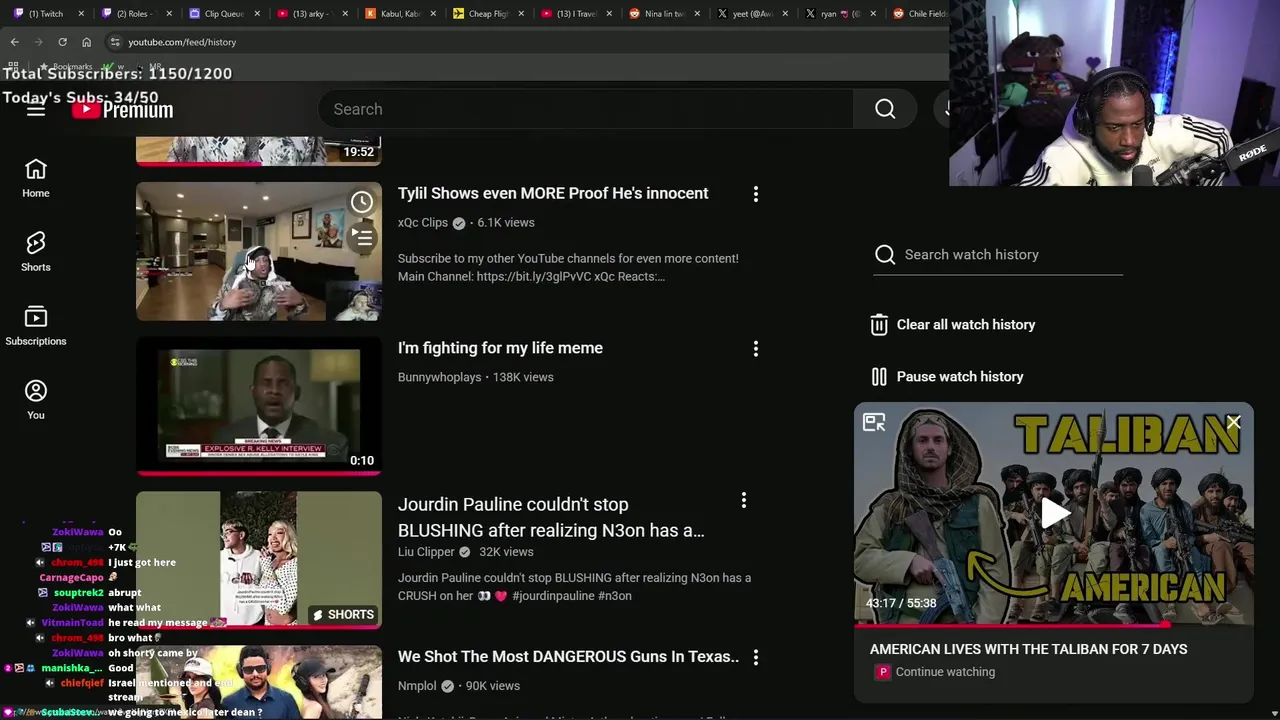The height and width of the screenshot is (720, 1280).
Task: Open the R. Kelly interview meme thumbnail
Action: pyautogui.click(x=259, y=405)
